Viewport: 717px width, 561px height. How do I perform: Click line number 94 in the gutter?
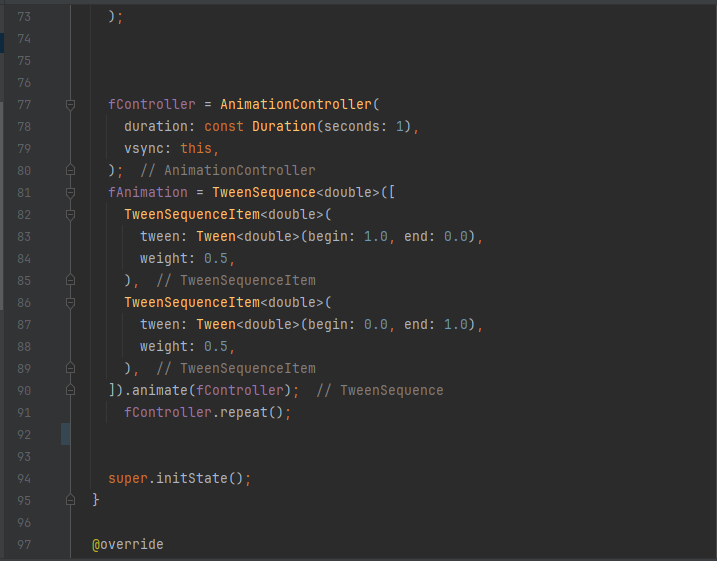pyautogui.click(x=24, y=479)
